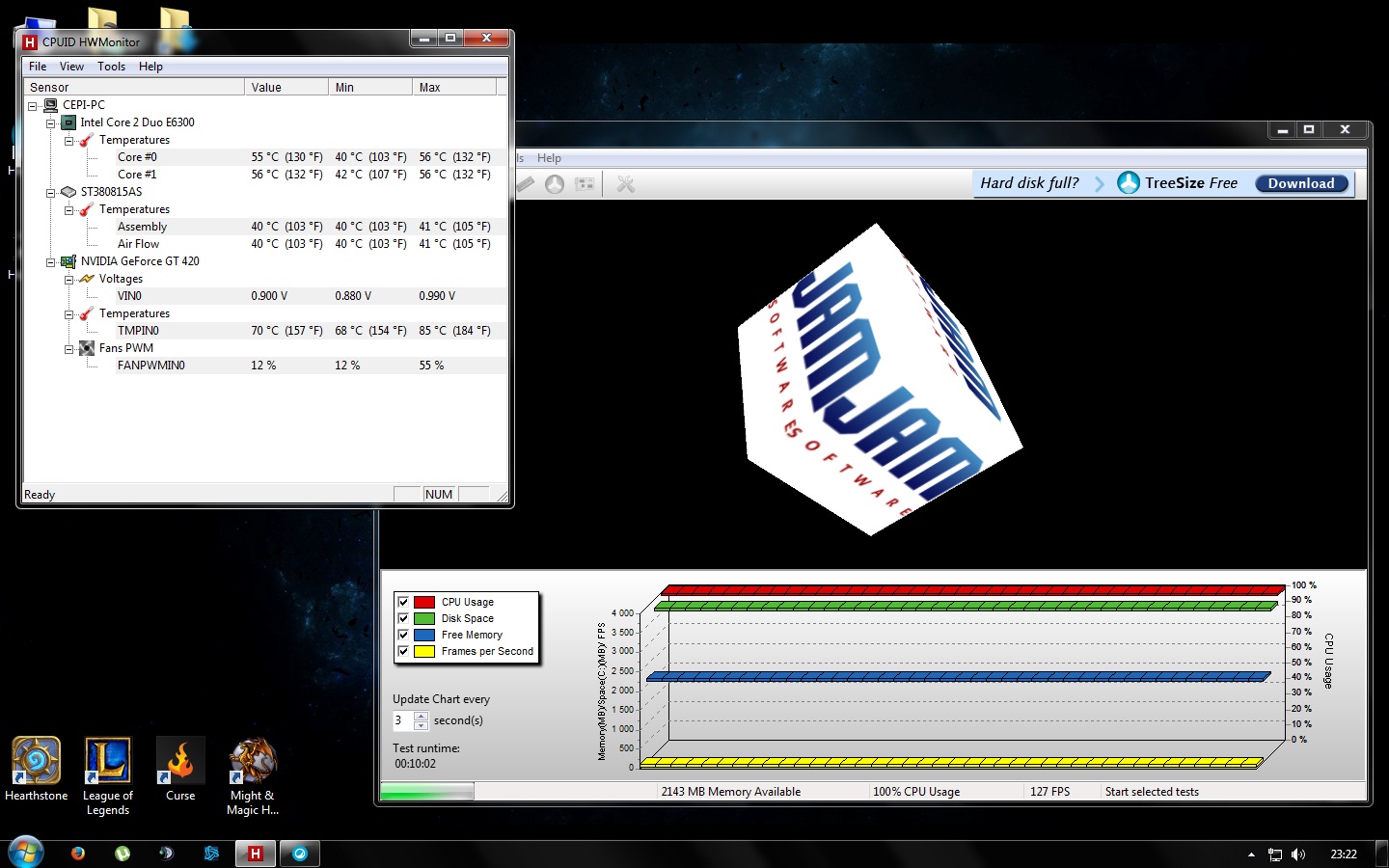
Task: Open uTorrent from the taskbar
Action: pyautogui.click(x=123, y=854)
